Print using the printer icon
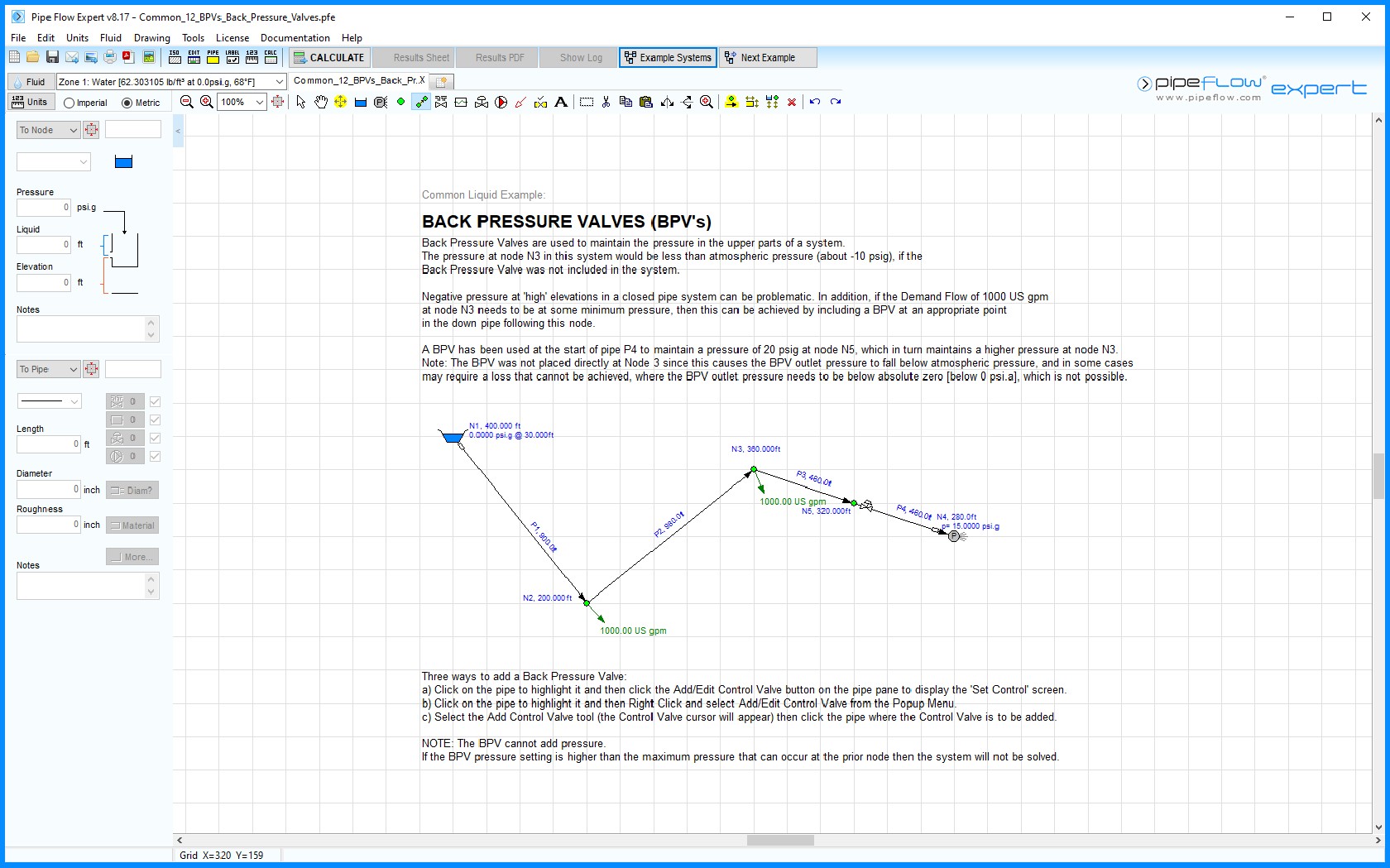The height and width of the screenshot is (868, 1390). (x=110, y=57)
